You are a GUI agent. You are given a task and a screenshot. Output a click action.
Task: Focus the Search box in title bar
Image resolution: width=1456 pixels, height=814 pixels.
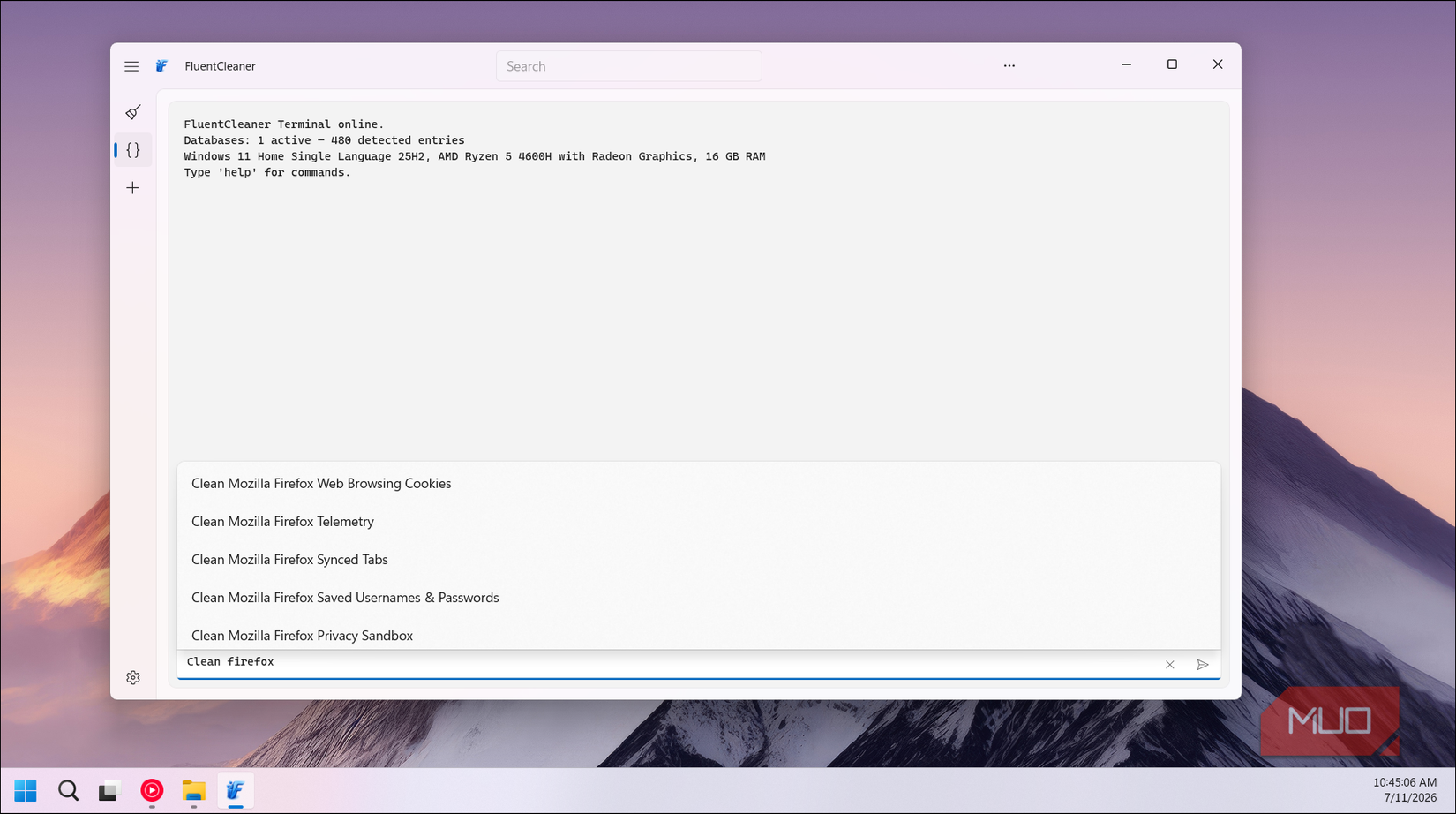[628, 66]
